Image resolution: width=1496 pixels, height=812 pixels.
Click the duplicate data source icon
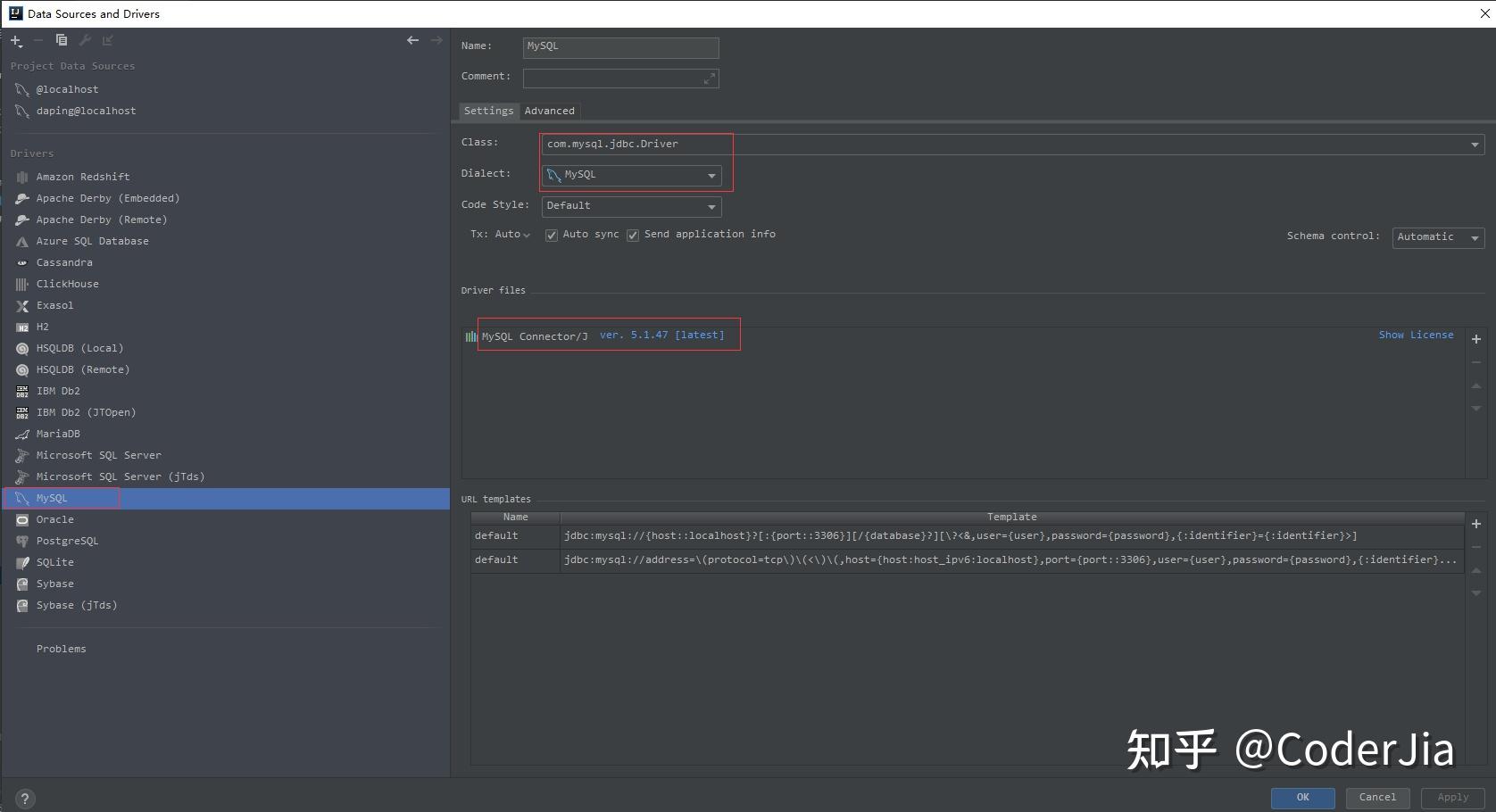pos(62,40)
